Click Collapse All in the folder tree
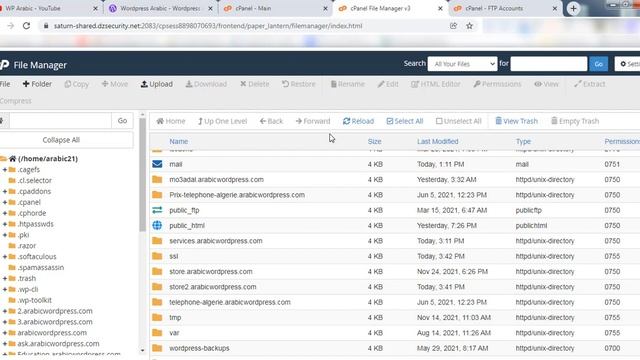 pyautogui.click(x=61, y=140)
